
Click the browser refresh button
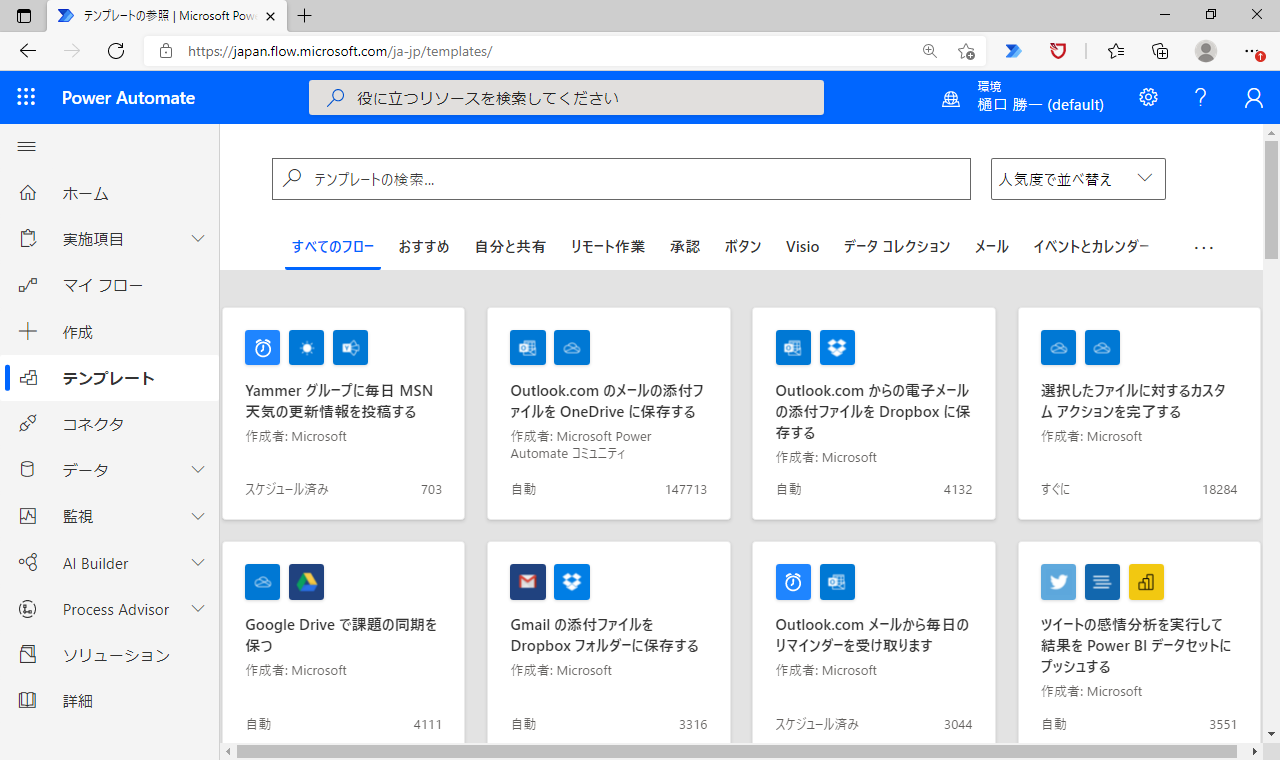(116, 51)
